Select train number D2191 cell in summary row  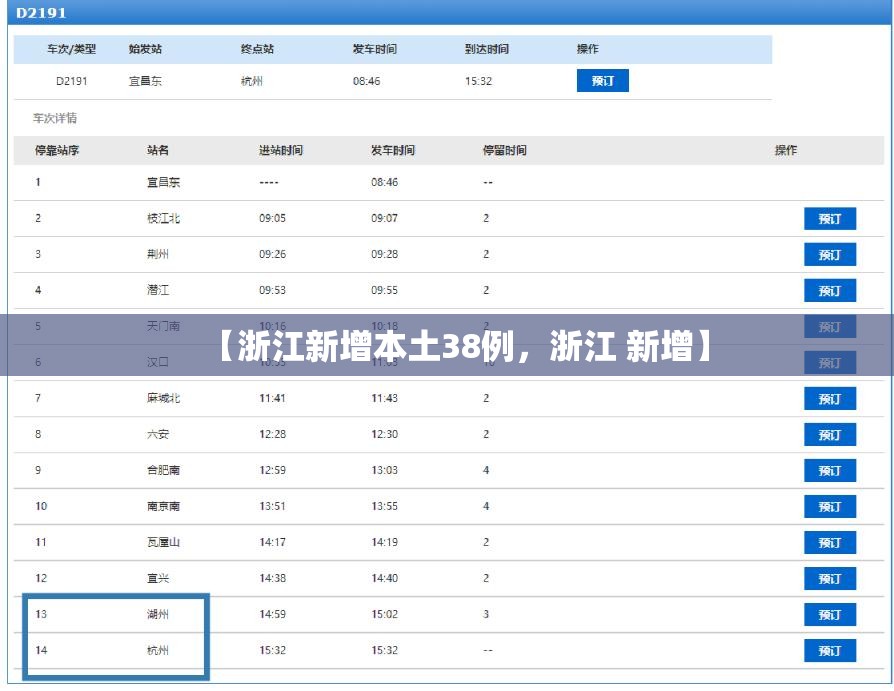(x=71, y=82)
